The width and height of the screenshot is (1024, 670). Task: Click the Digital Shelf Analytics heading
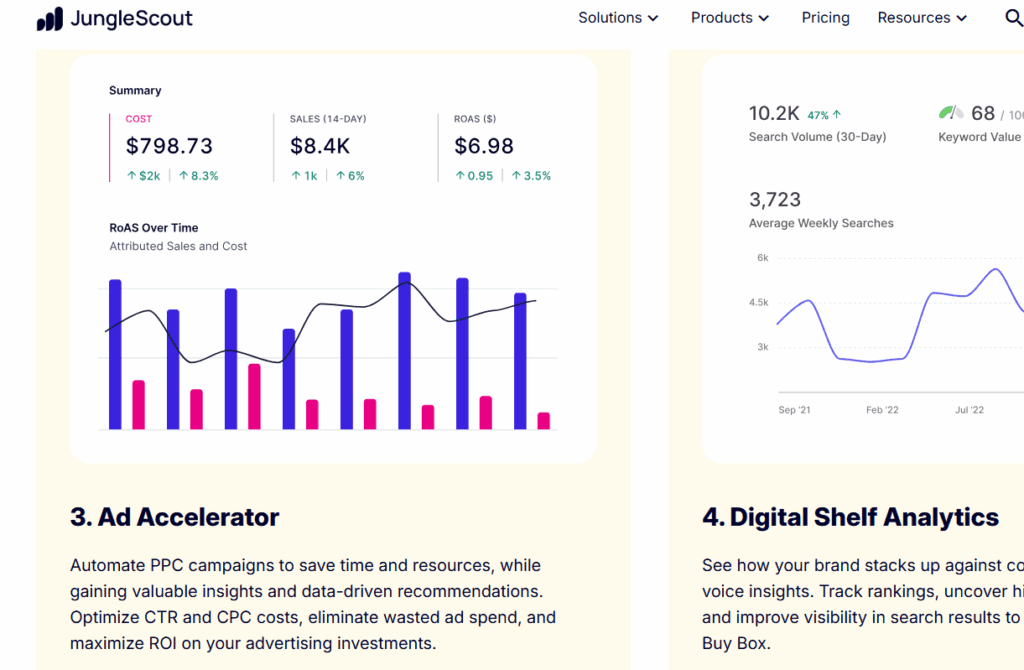(850, 517)
